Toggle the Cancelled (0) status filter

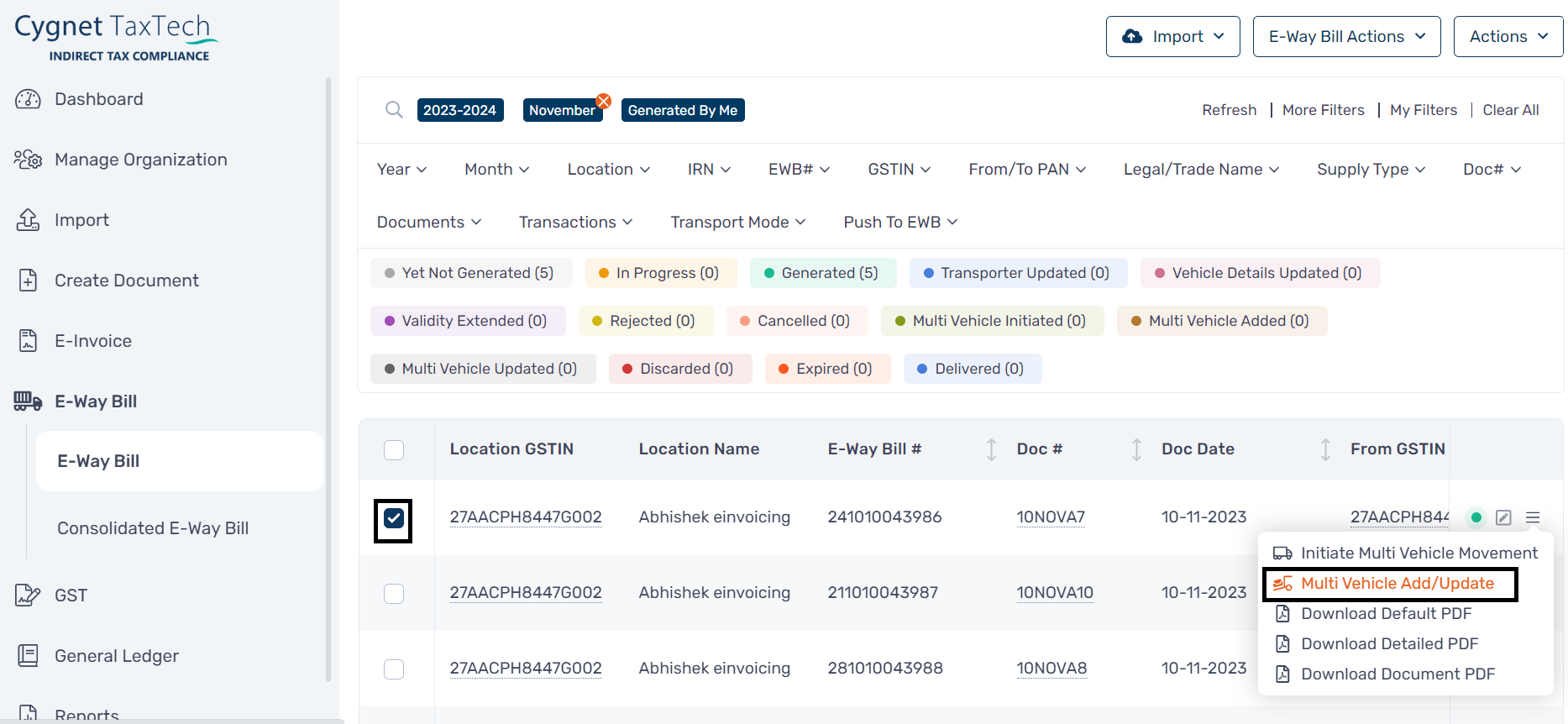pyautogui.click(x=797, y=321)
